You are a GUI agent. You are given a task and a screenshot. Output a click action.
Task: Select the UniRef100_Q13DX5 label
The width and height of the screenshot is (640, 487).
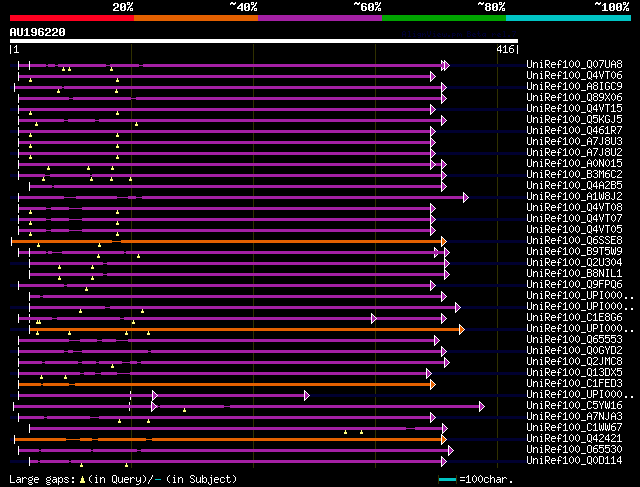pyautogui.click(x=574, y=373)
